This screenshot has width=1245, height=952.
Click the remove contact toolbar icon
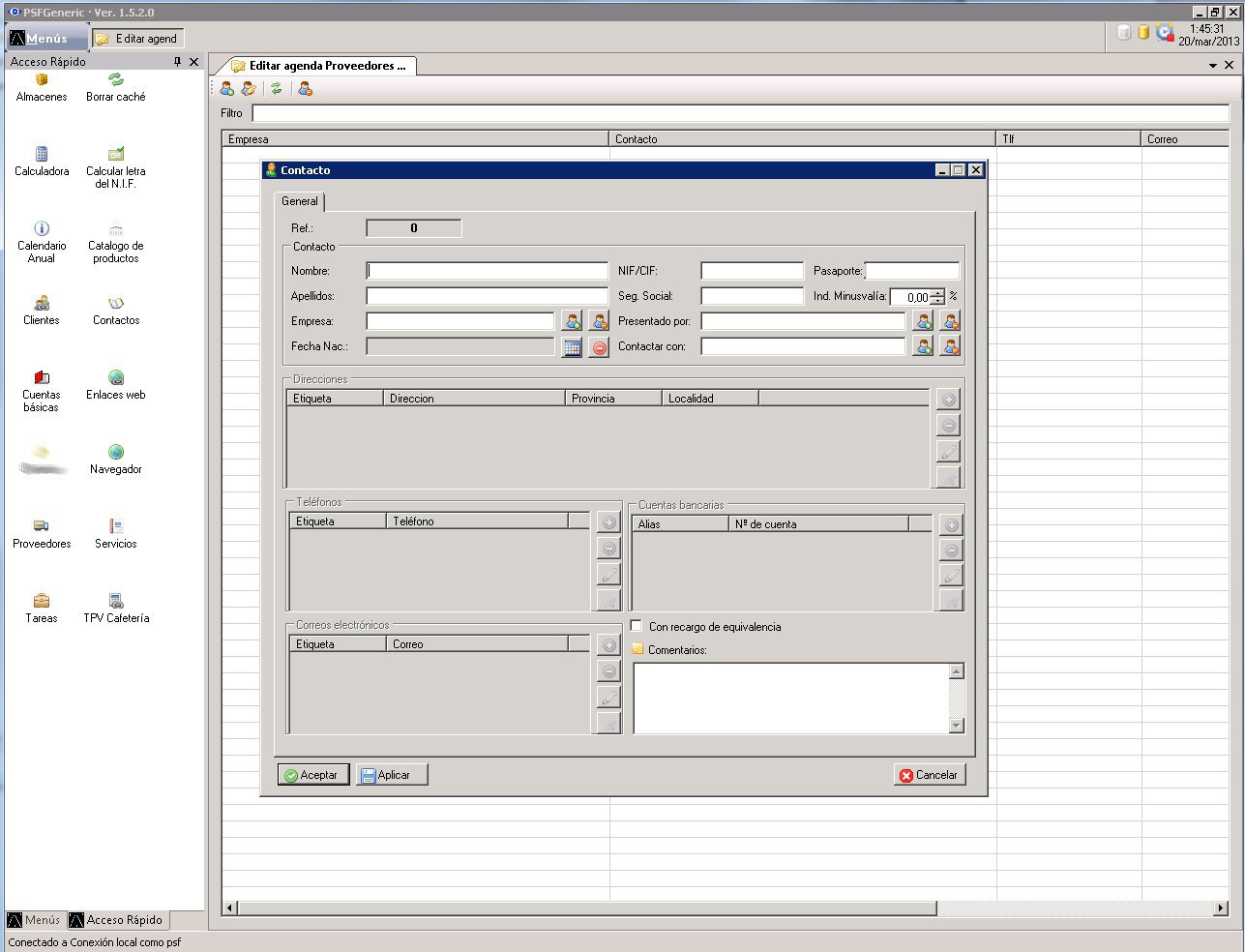click(305, 89)
